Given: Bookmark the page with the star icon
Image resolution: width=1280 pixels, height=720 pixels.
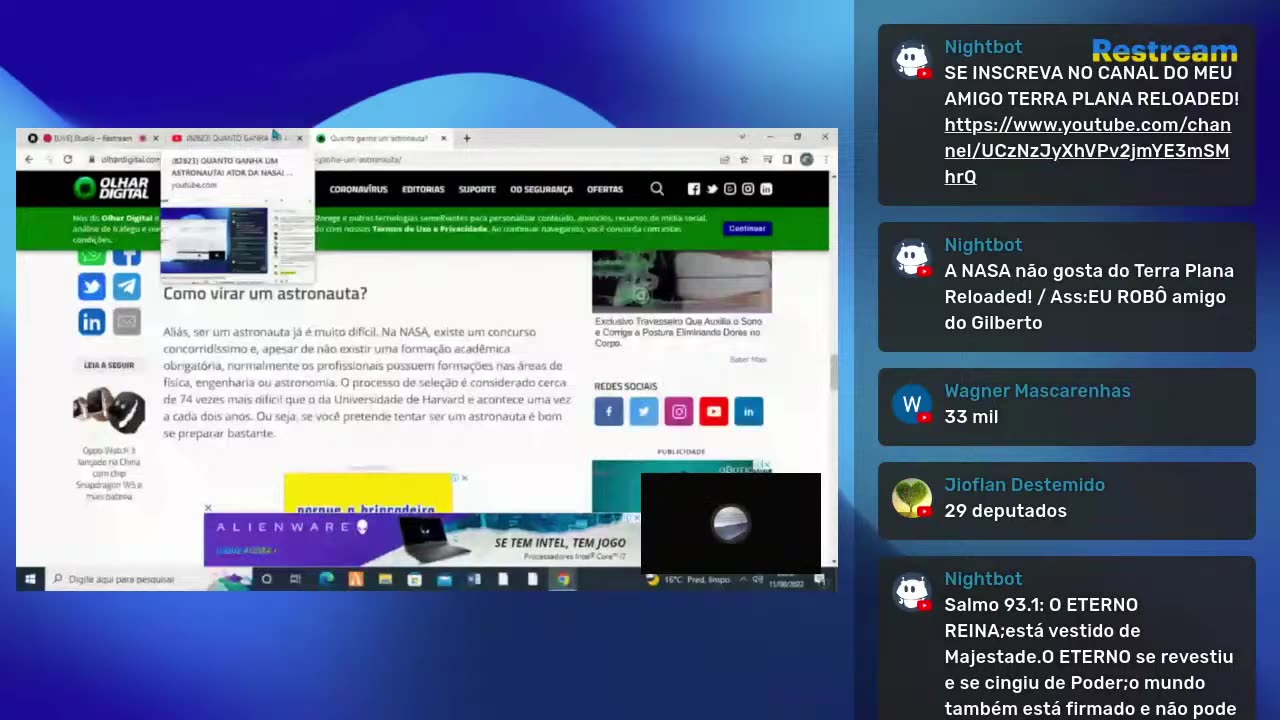Looking at the screenshot, I should tap(744, 159).
